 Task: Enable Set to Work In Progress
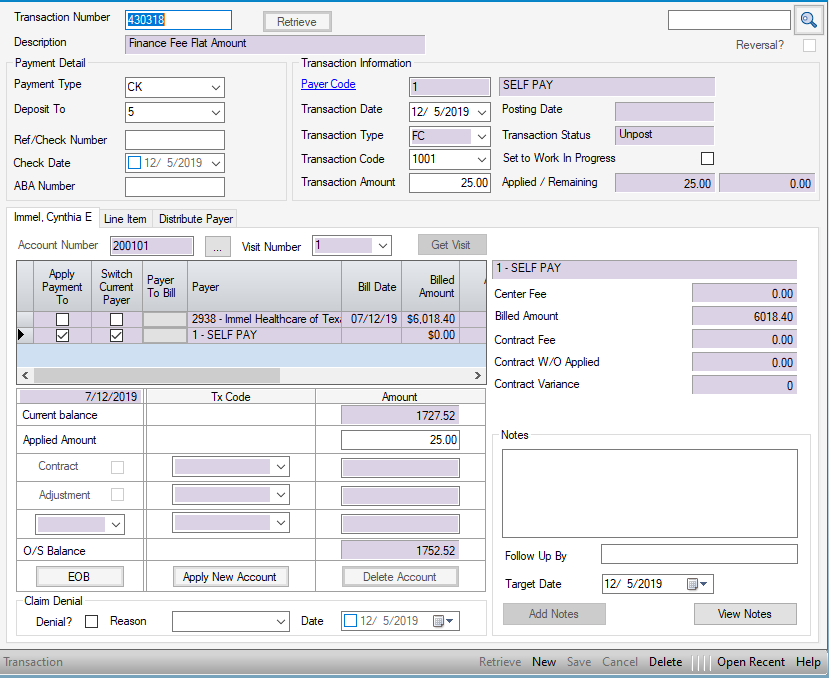pos(707,159)
